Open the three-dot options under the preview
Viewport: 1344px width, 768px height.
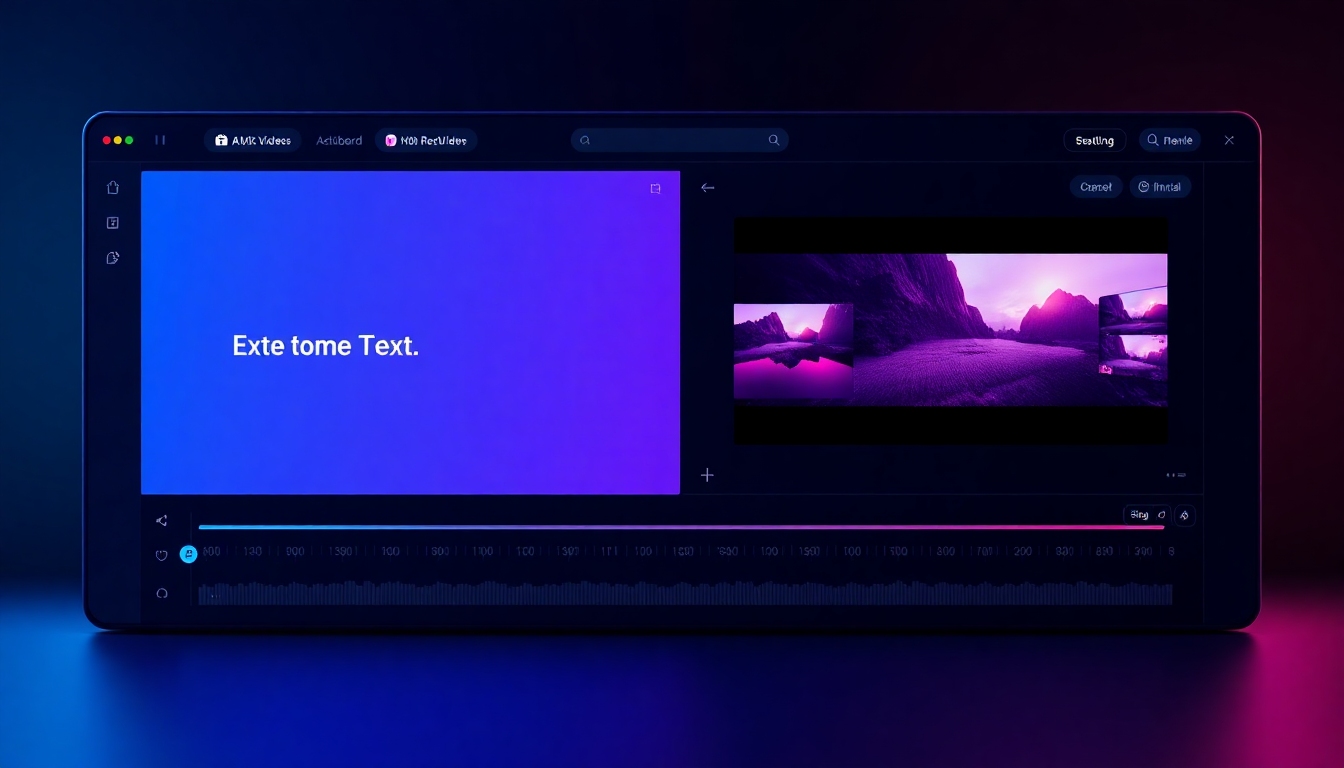1175,475
